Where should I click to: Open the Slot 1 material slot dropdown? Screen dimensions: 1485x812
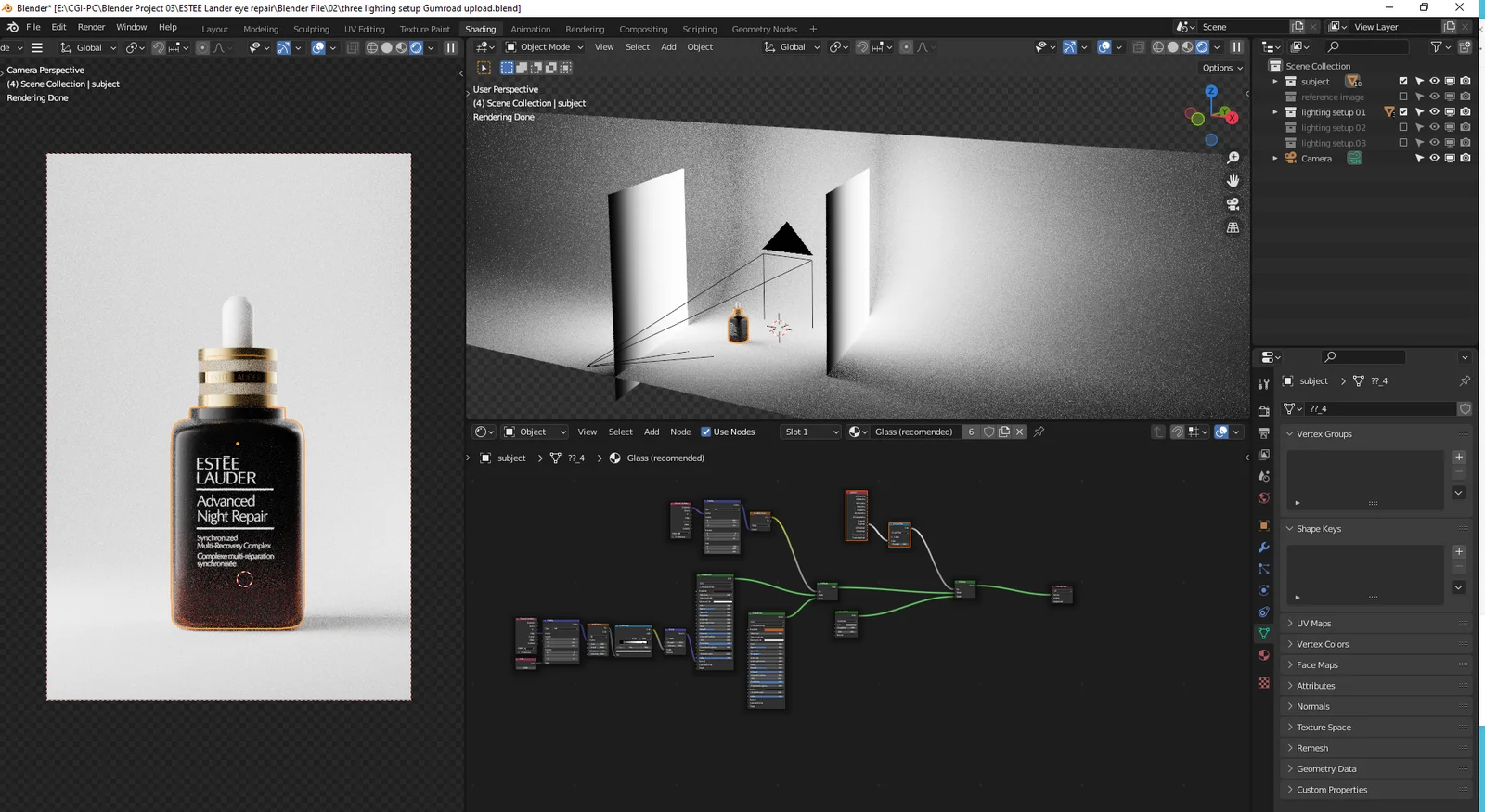pos(811,432)
